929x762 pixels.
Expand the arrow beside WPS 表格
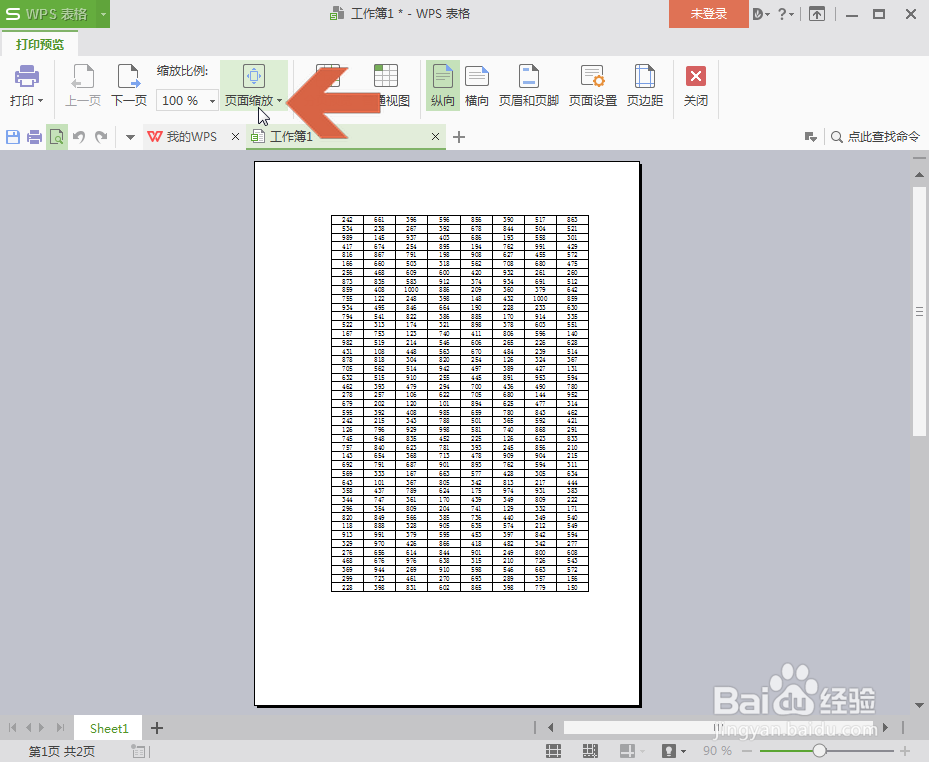pos(103,14)
